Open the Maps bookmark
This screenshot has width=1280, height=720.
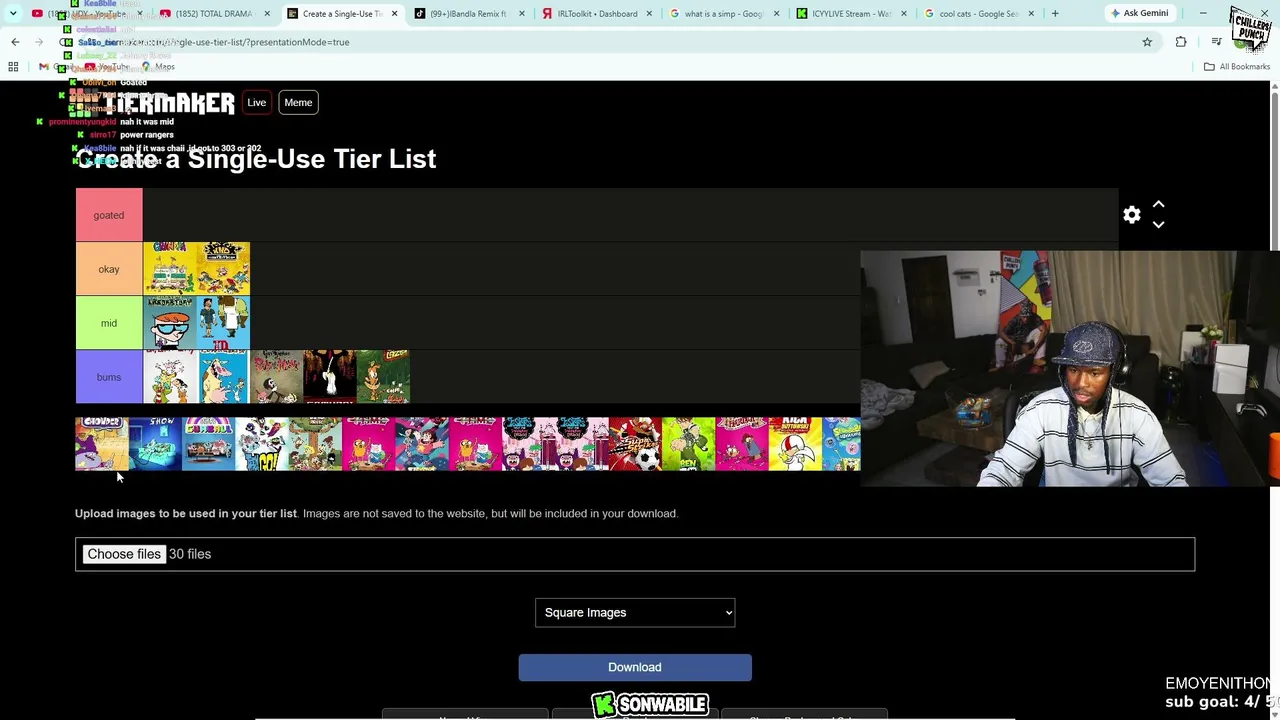[x=160, y=67]
